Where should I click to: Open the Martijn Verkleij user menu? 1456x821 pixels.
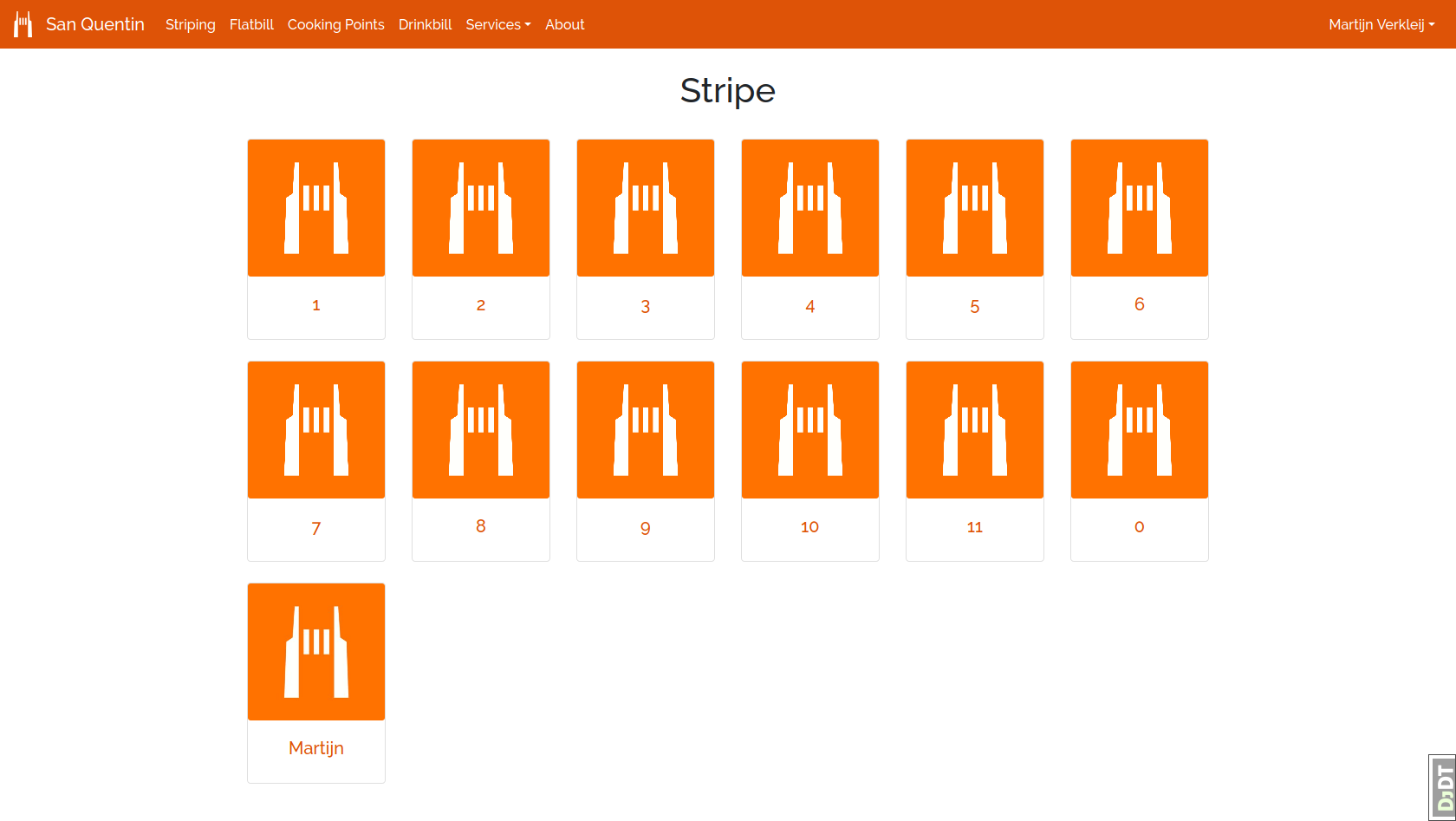coord(1381,24)
